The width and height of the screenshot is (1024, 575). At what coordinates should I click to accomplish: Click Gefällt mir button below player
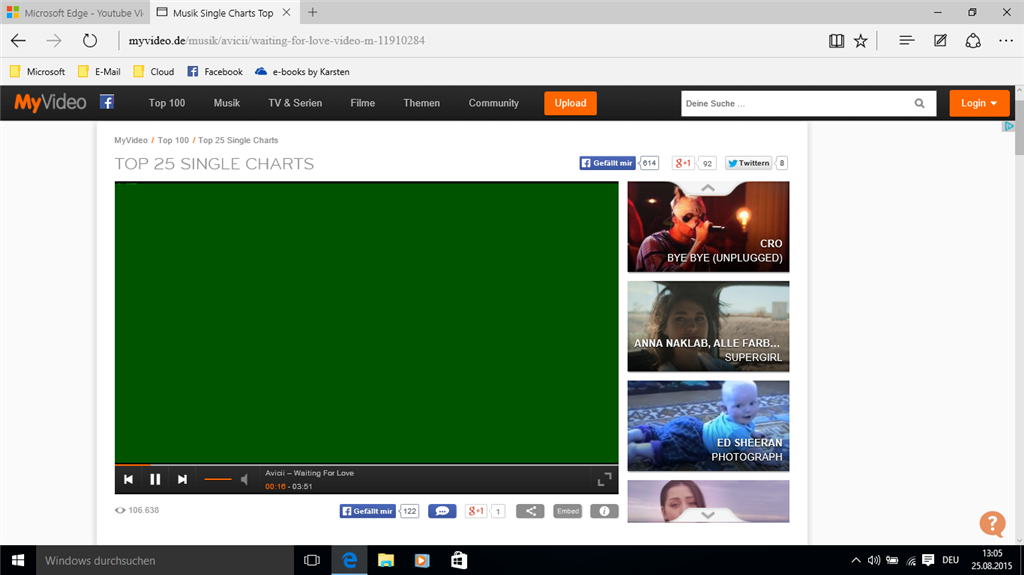368,511
